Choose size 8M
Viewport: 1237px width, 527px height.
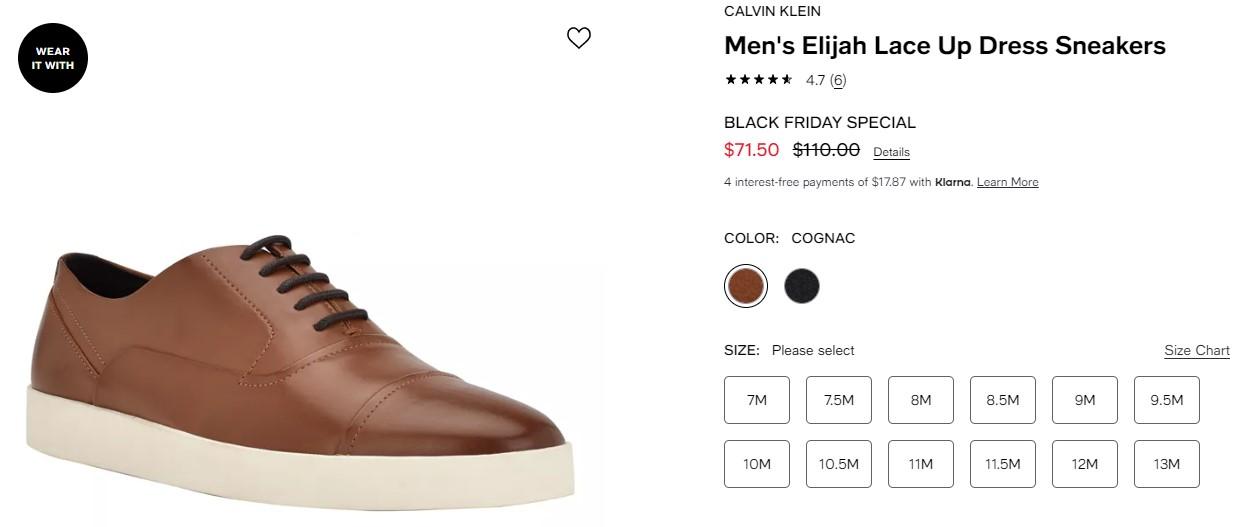click(x=921, y=400)
